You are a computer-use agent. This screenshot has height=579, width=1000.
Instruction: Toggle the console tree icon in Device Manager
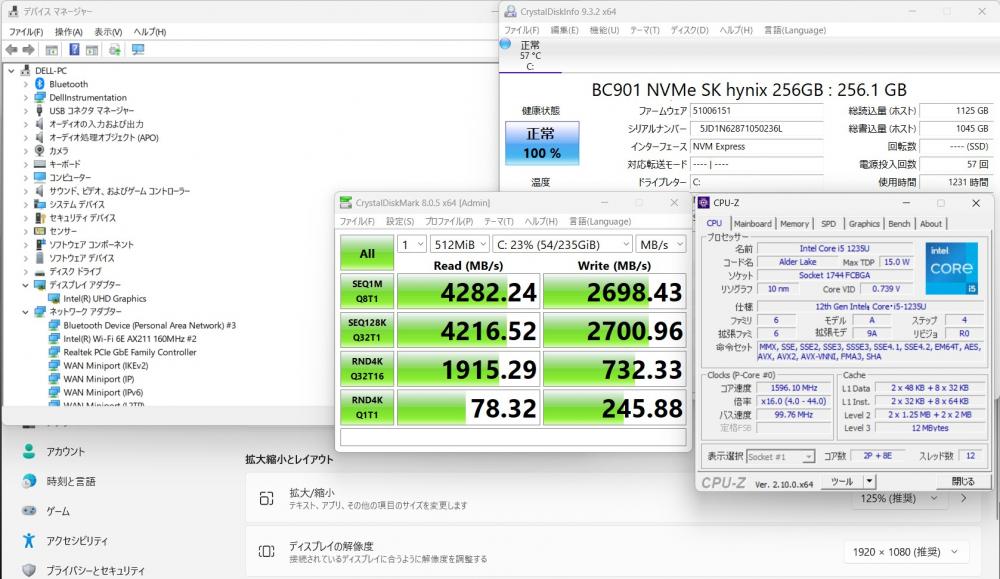coord(52,50)
